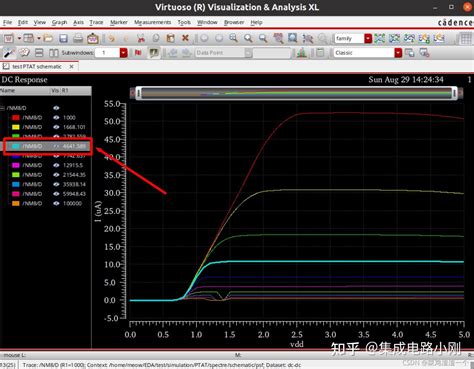474x369 pixels.
Task: Click the cloud annotation icon in second toolbar
Action: (x=24, y=53)
